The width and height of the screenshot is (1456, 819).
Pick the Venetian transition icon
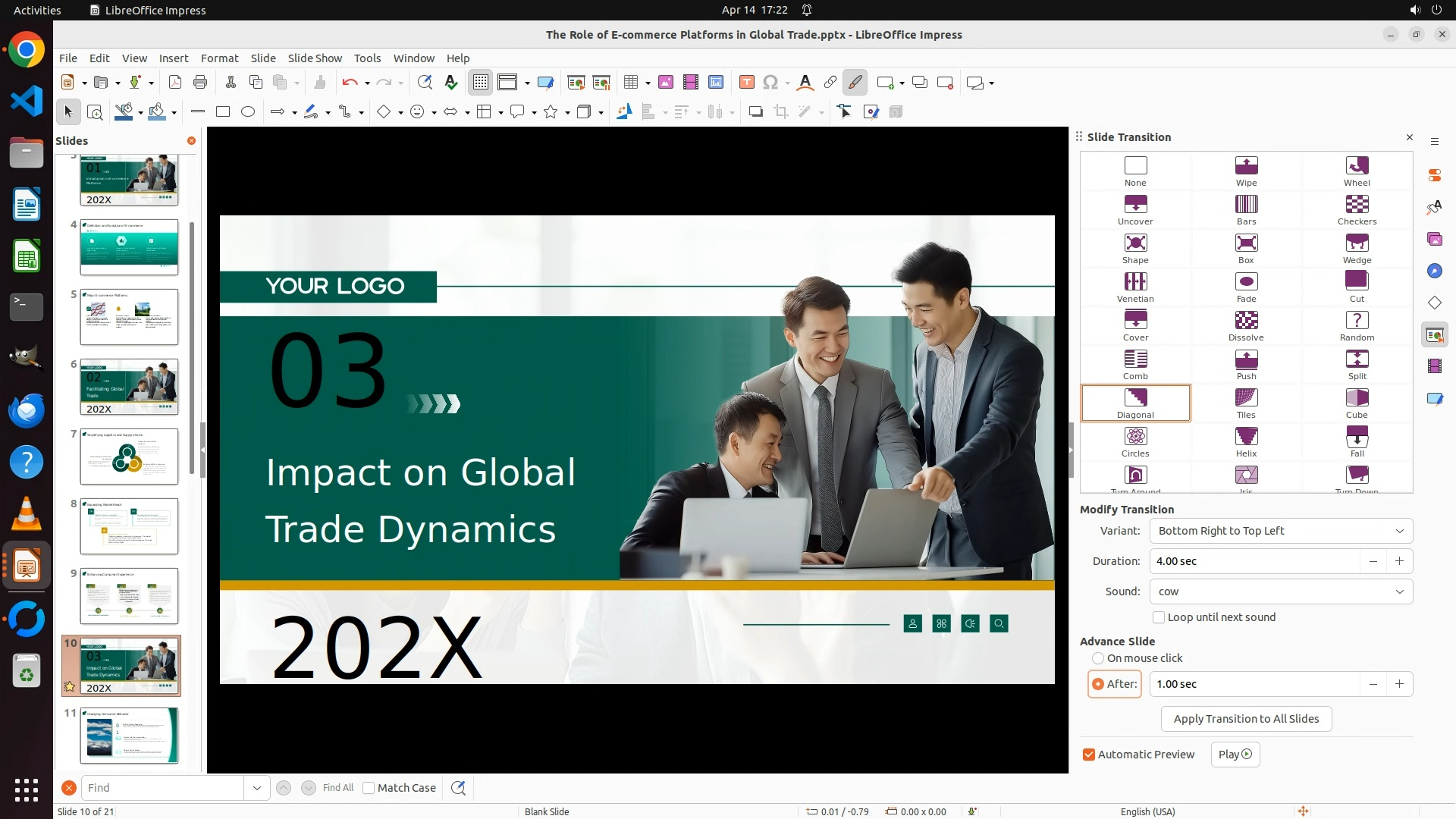pos(1135,287)
